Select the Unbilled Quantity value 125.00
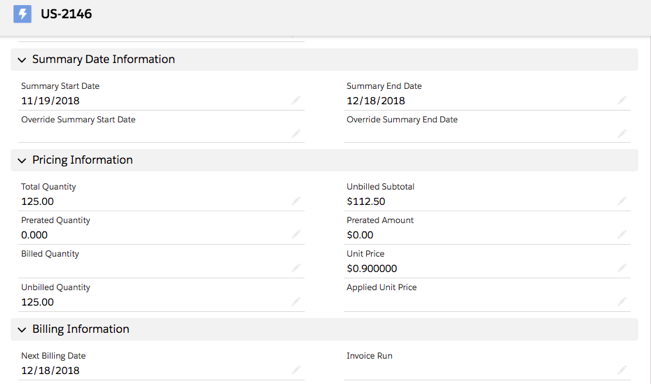Viewport: 651px width, 384px height. tap(37, 302)
